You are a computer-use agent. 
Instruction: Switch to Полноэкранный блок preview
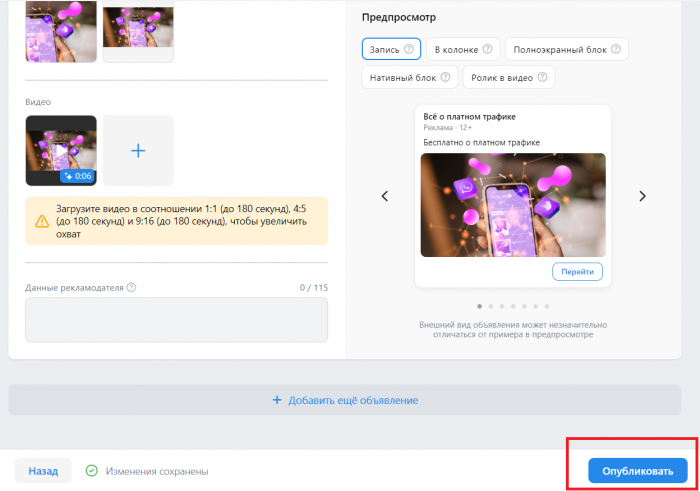(x=560, y=49)
